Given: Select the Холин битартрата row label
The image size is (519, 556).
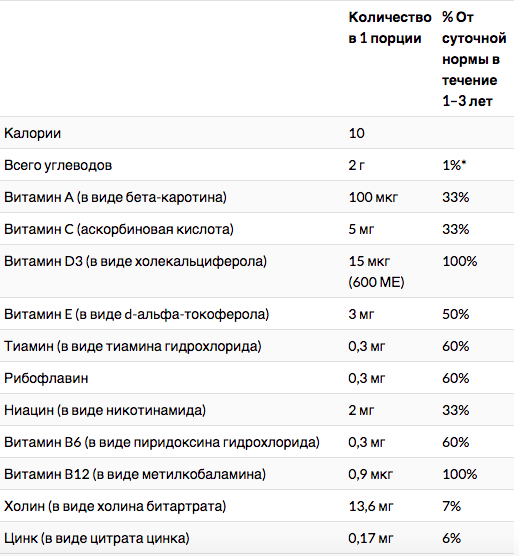Looking at the screenshot, I should point(115,506).
